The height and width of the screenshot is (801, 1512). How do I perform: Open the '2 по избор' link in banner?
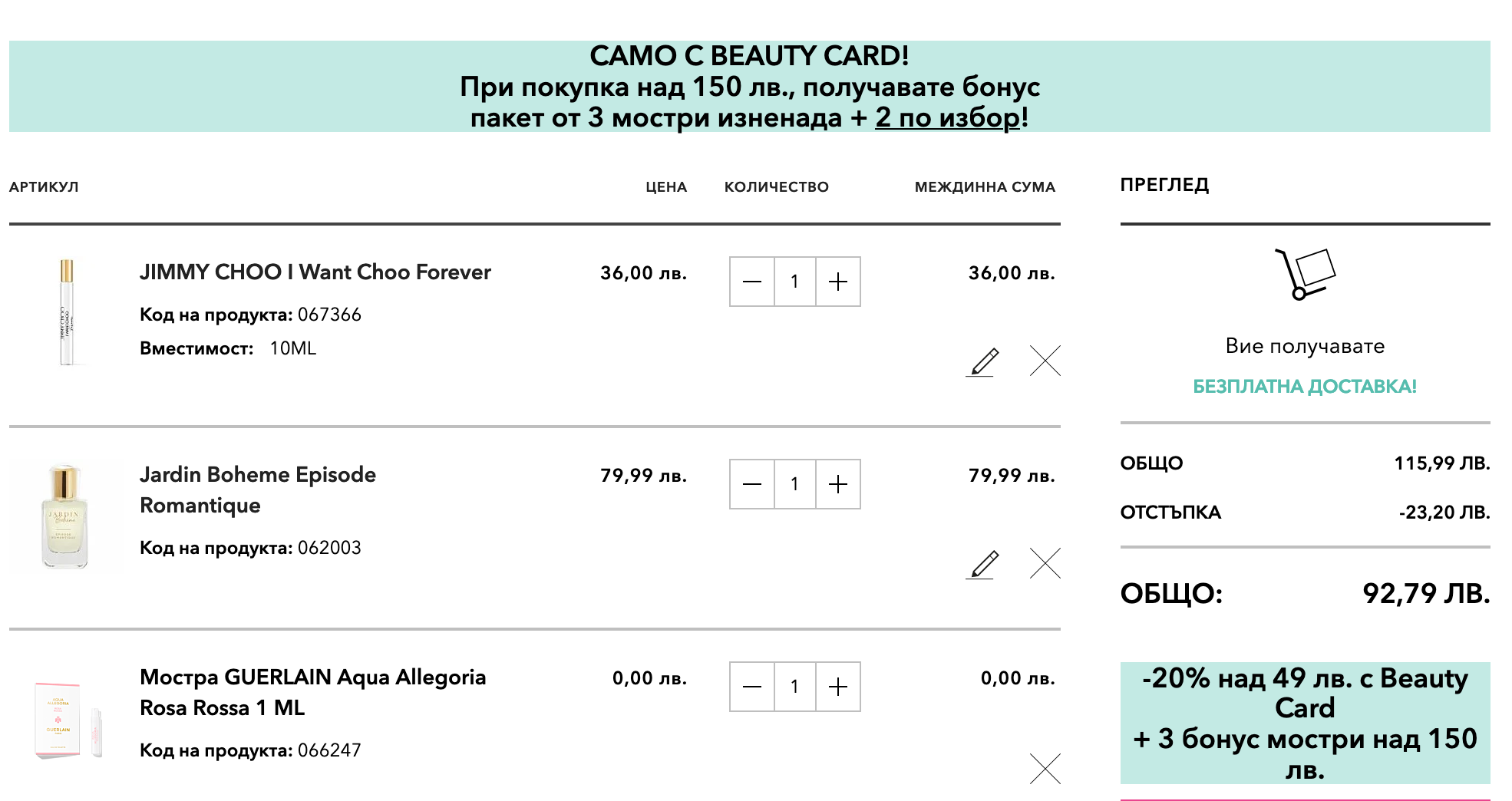(947, 117)
